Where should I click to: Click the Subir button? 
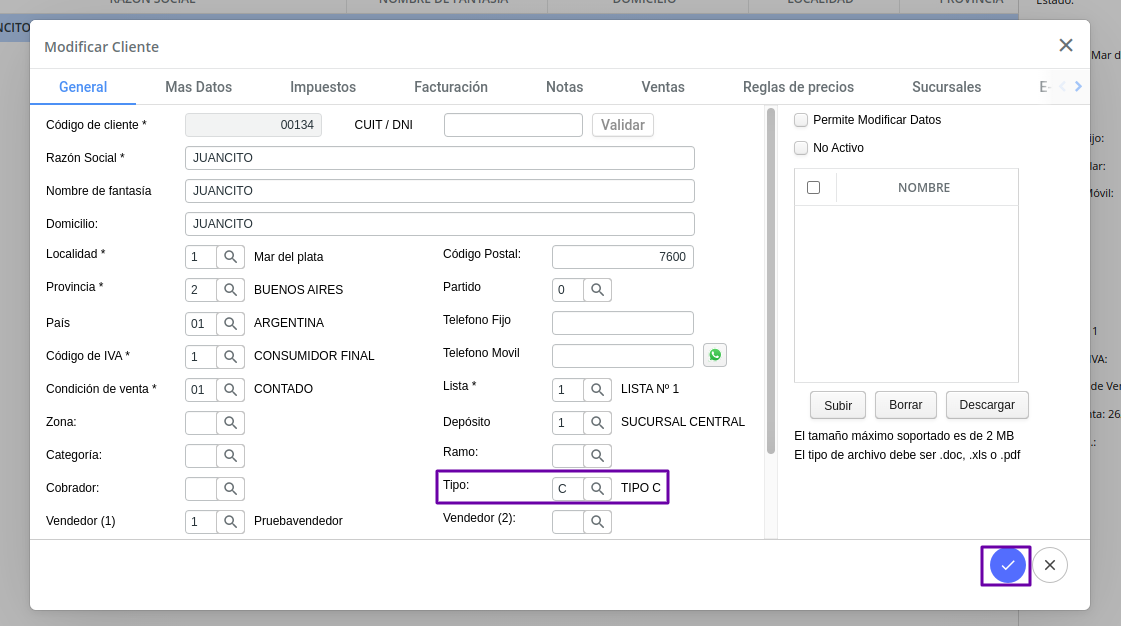838,405
